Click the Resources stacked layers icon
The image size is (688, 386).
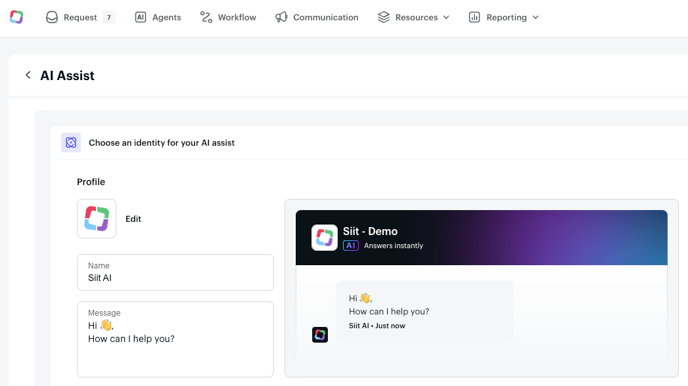(383, 17)
